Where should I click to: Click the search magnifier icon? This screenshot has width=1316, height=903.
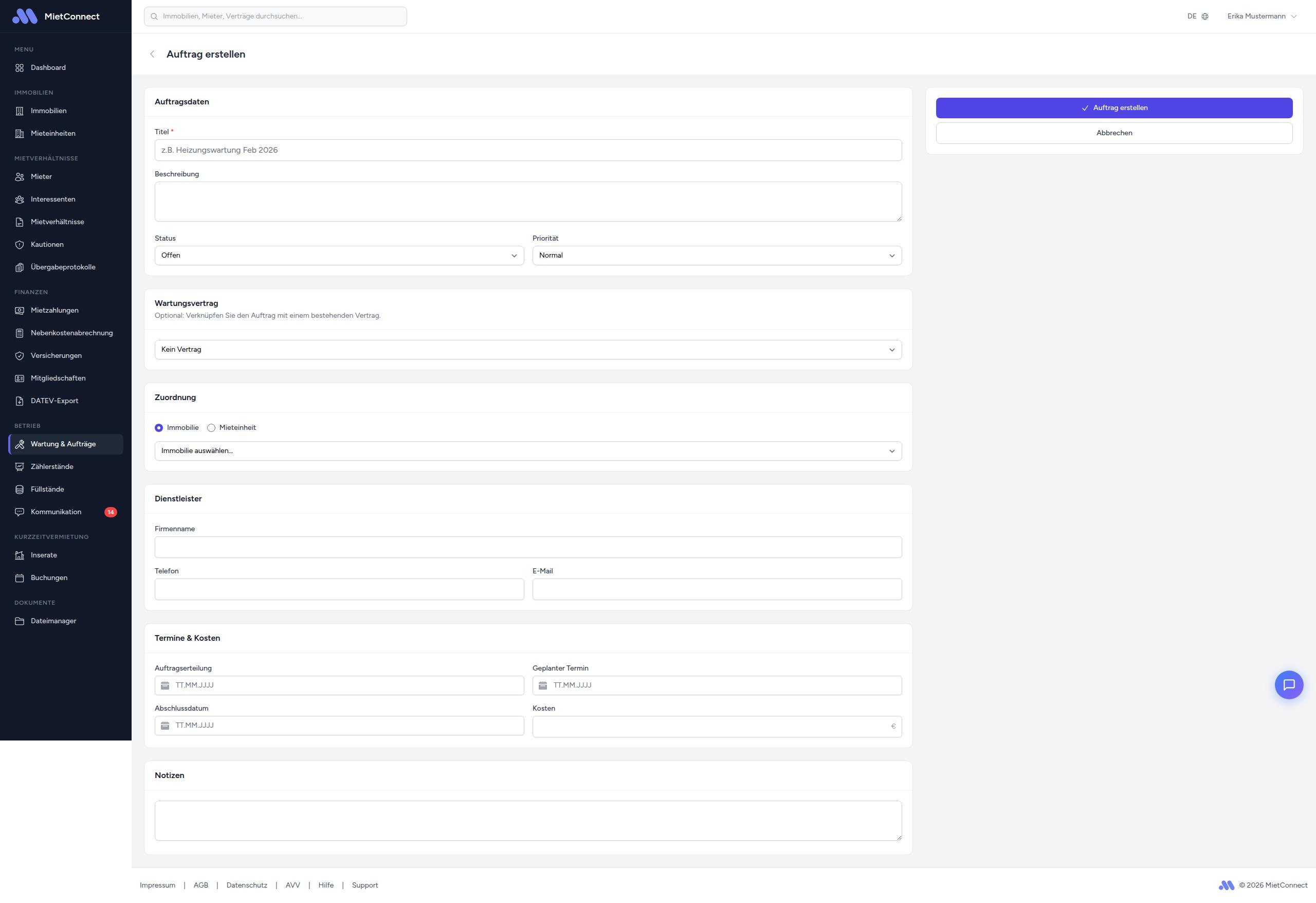154,16
